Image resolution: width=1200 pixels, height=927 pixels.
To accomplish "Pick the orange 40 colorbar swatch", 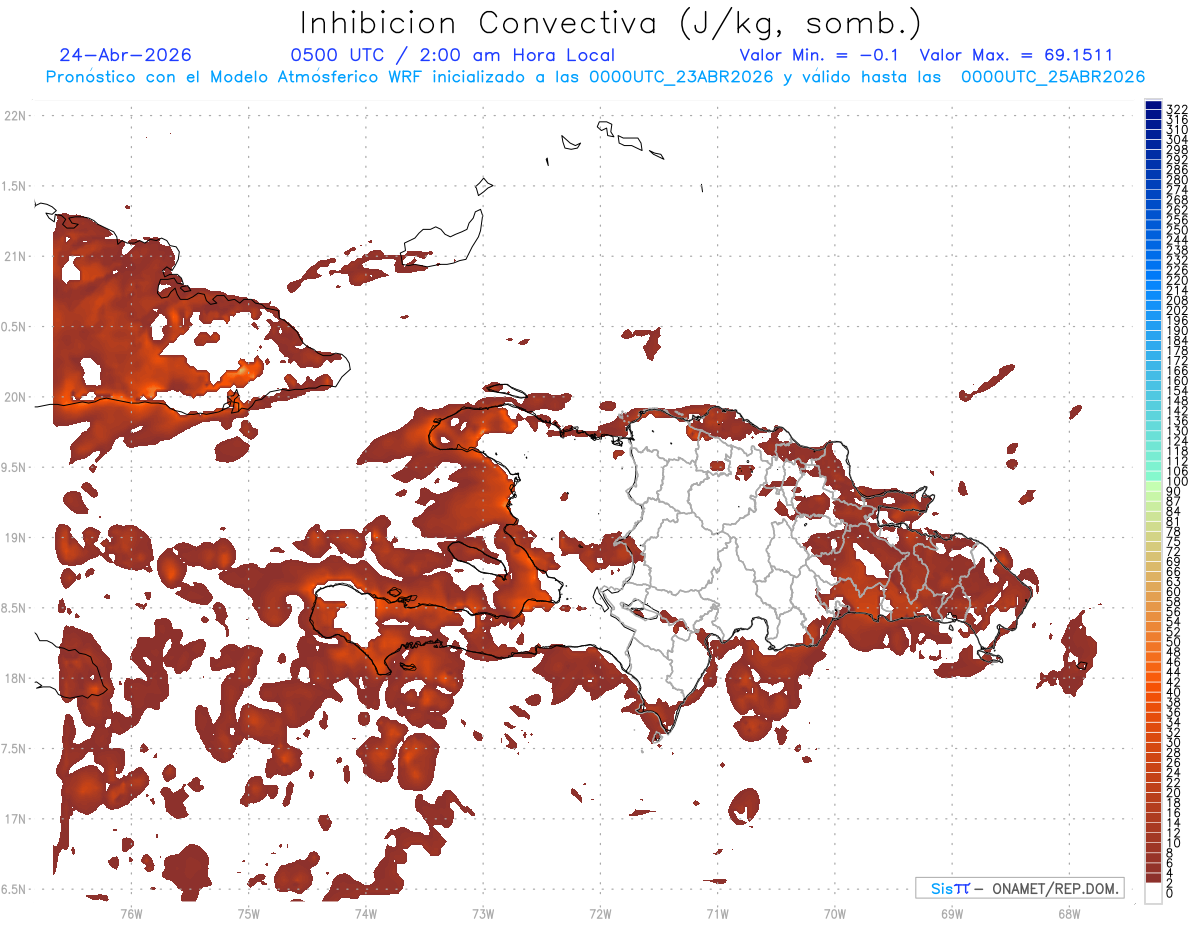I will coord(1153,692).
